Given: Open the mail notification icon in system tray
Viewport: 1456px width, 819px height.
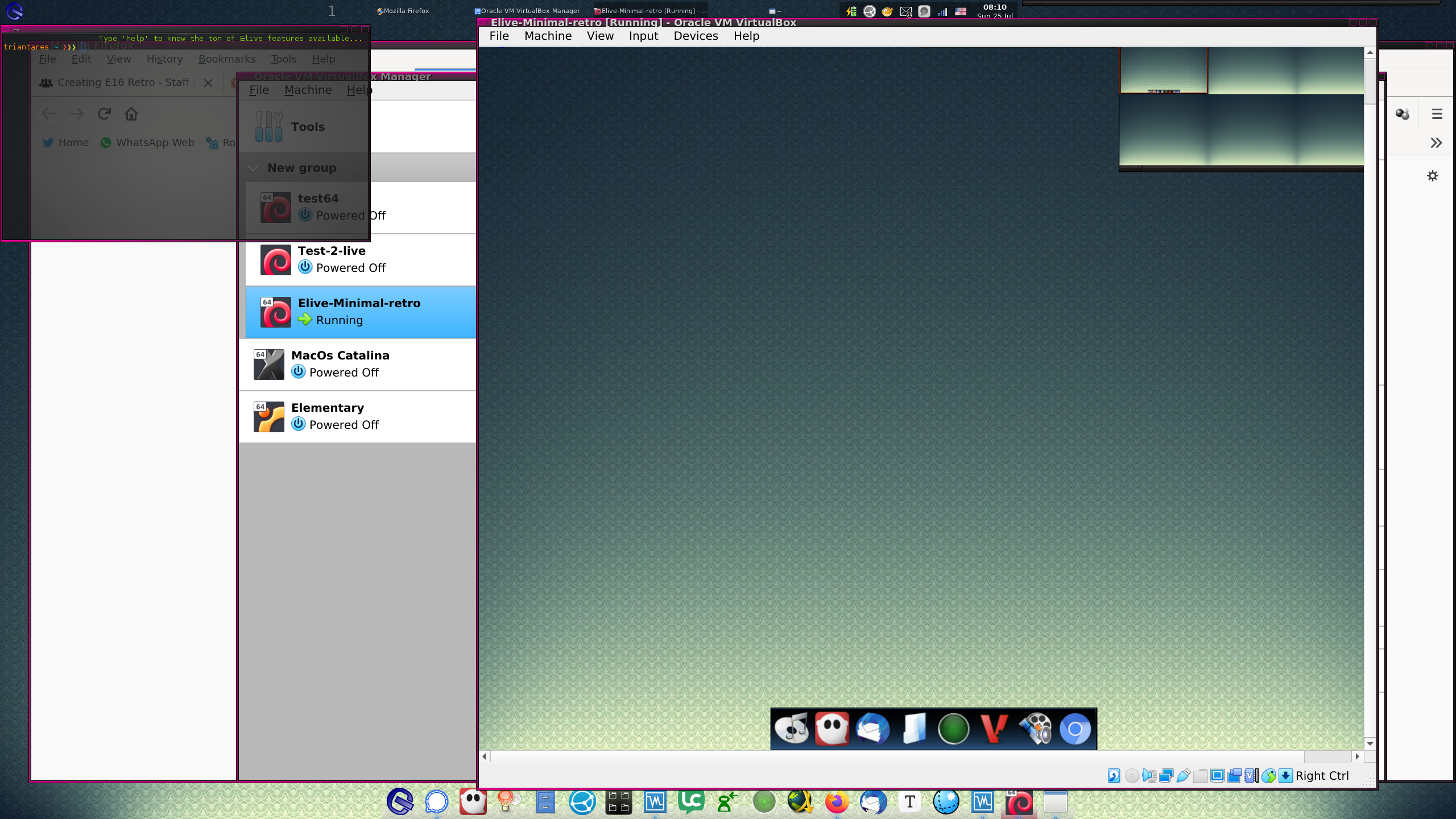Looking at the screenshot, I should click(906, 11).
